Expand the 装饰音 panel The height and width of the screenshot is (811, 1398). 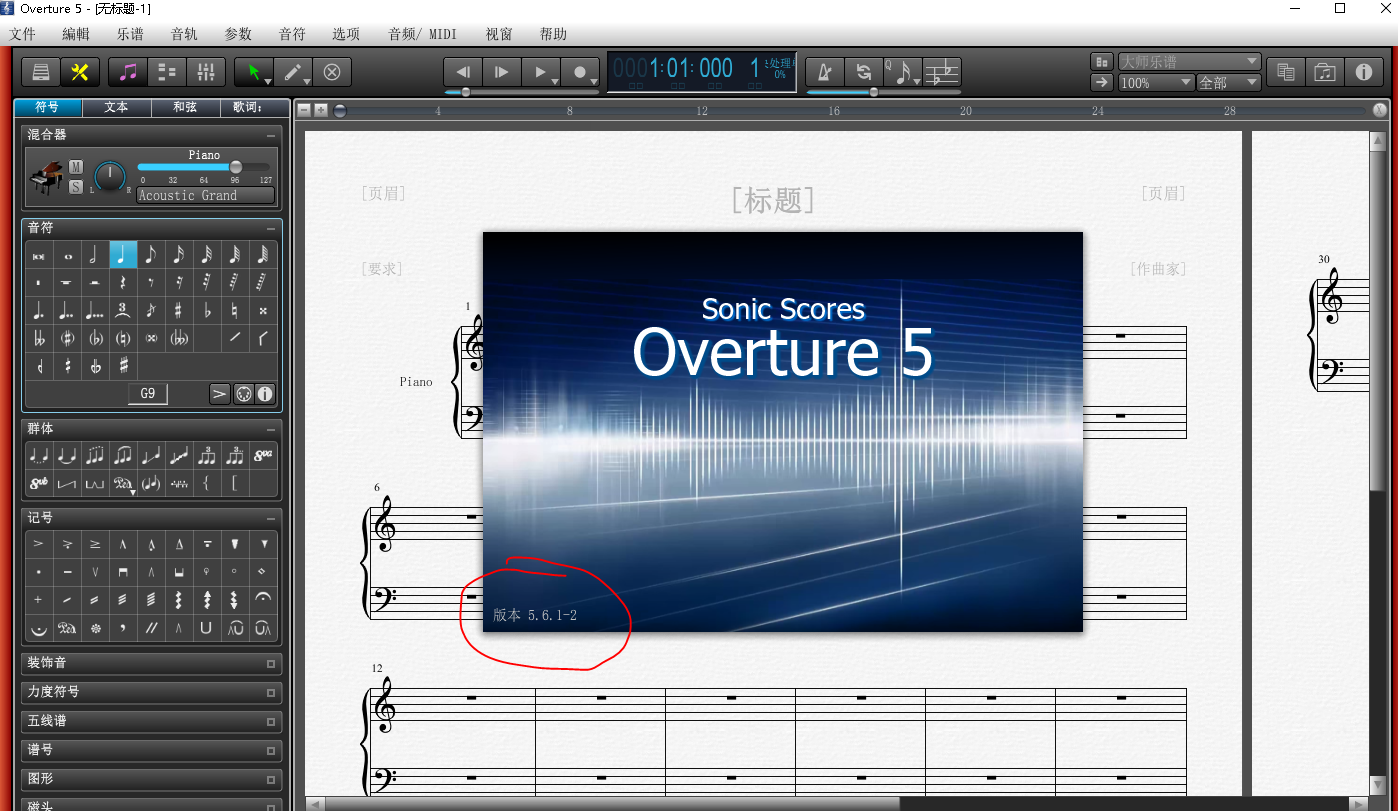point(271,663)
